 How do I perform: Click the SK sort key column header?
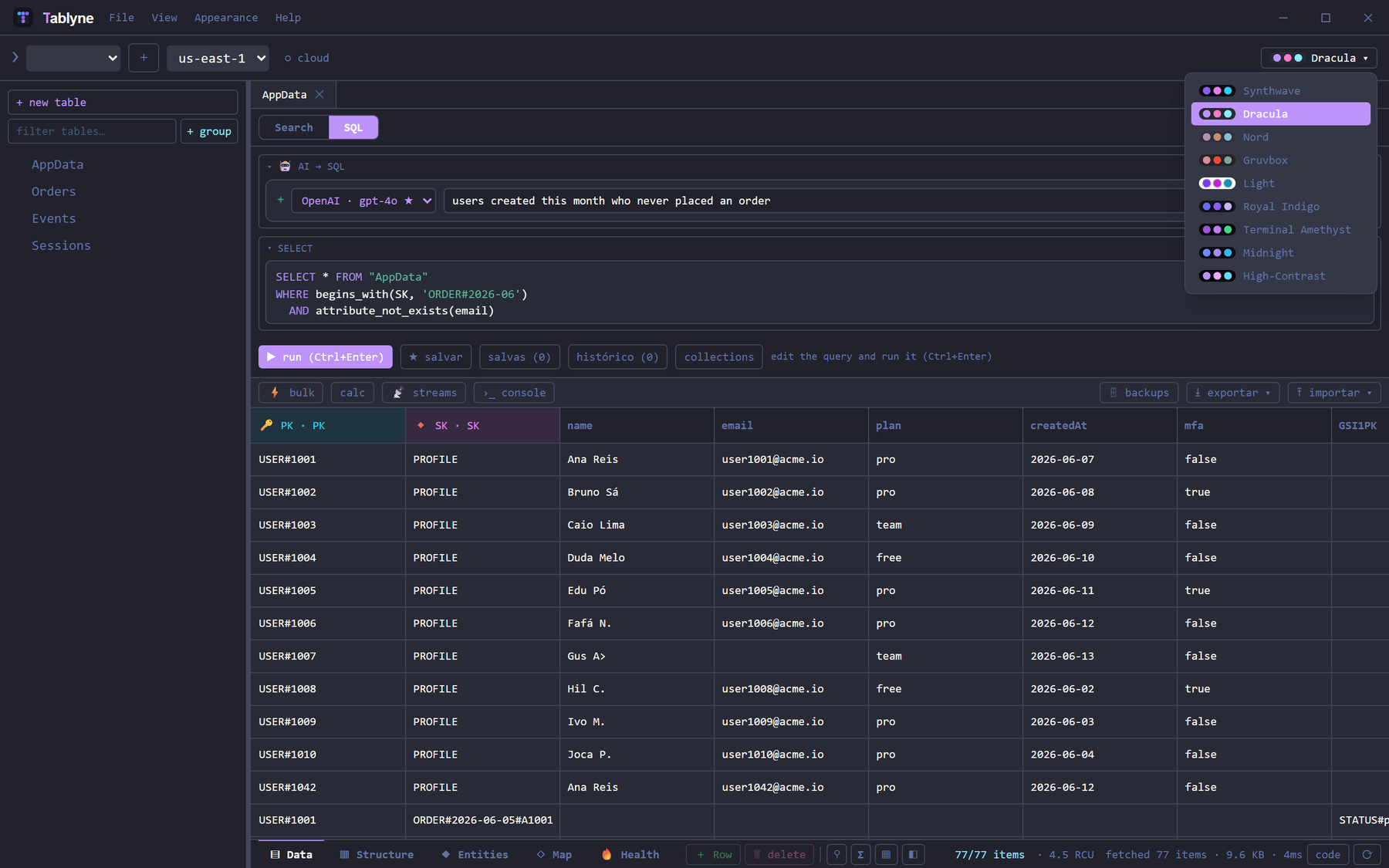point(482,425)
